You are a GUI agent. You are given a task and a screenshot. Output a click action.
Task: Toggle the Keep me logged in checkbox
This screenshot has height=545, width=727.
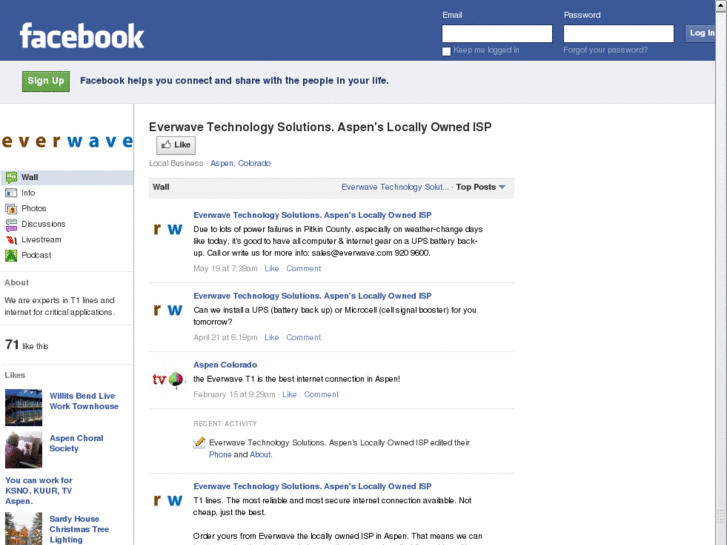447,51
